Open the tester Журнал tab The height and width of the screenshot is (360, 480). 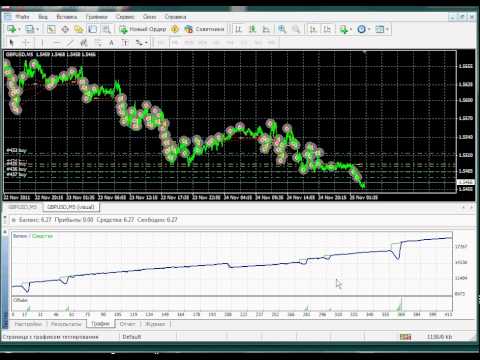click(x=155, y=324)
